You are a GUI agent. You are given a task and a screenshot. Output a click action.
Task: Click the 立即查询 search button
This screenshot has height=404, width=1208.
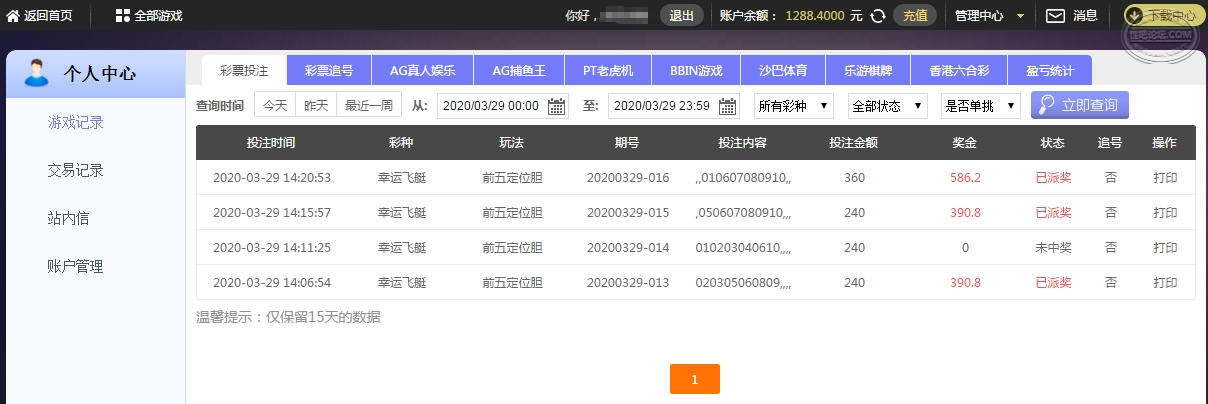1080,105
